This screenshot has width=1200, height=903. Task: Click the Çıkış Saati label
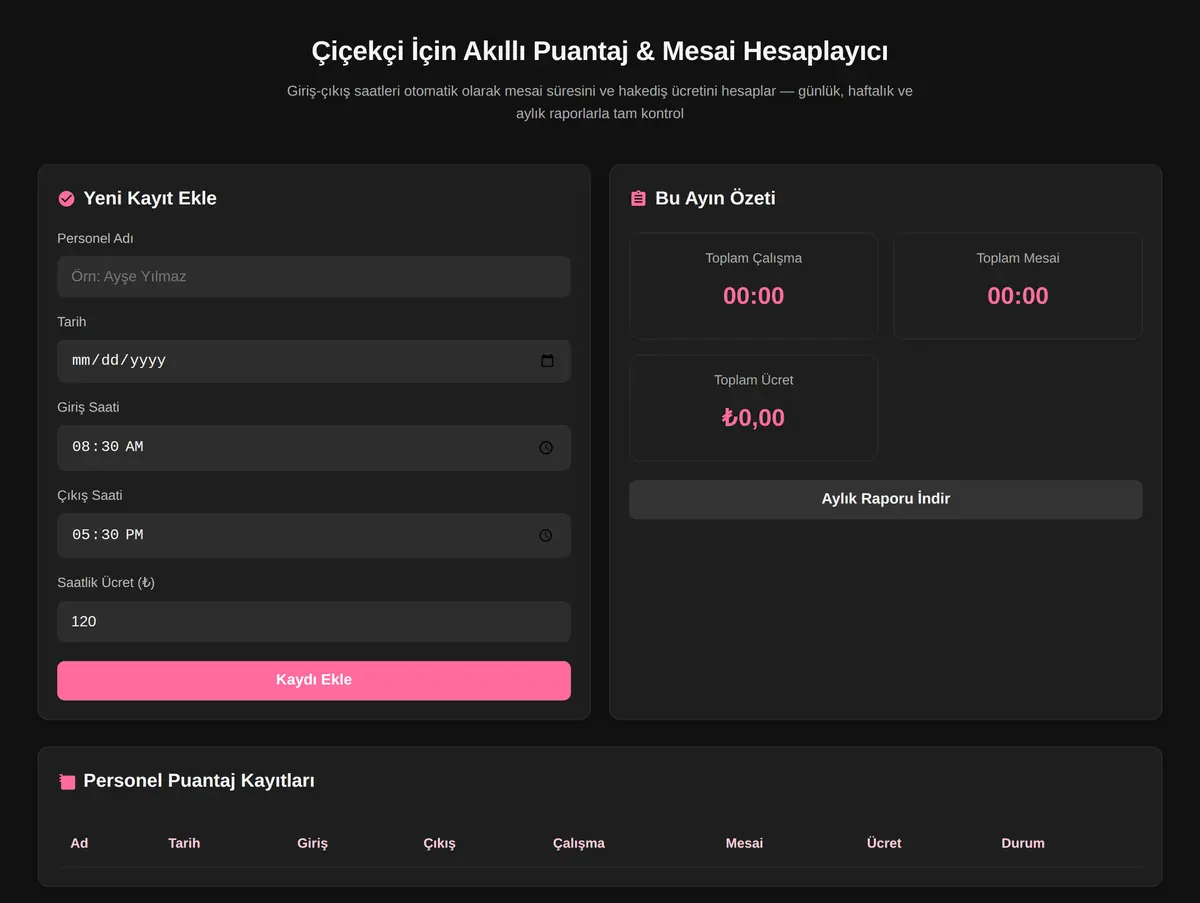click(90, 495)
